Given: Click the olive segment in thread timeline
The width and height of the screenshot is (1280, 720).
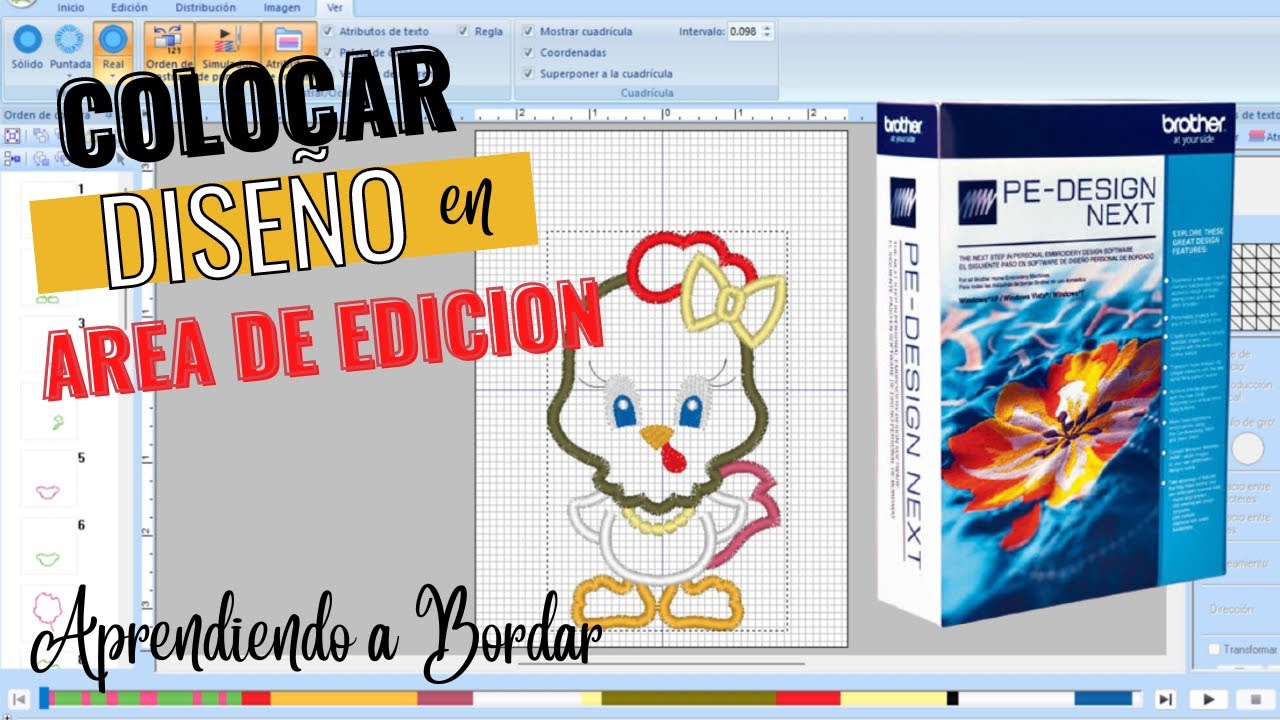Looking at the screenshot, I should (x=688, y=698).
